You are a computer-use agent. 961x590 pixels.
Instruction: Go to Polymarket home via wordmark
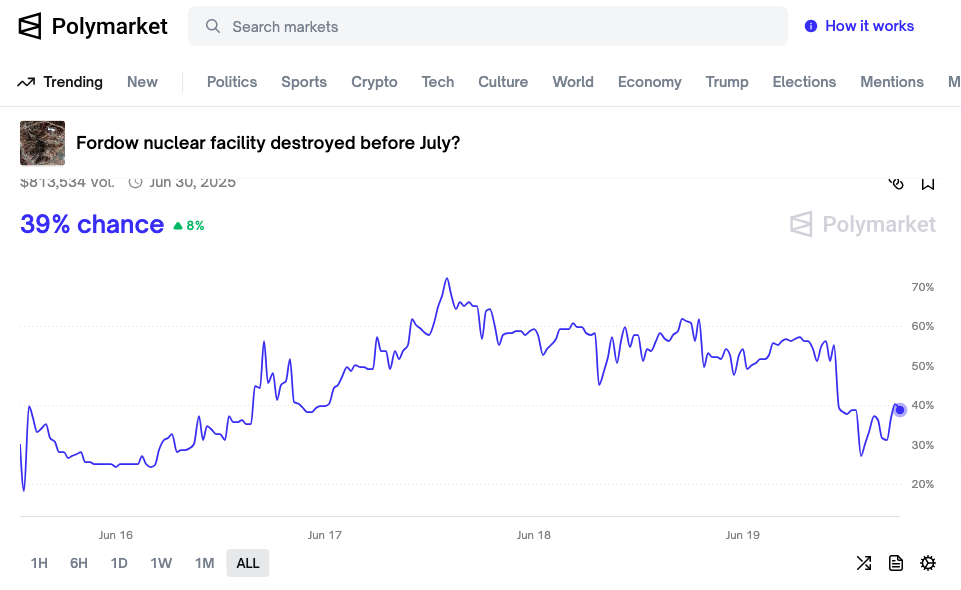pyautogui.click(x=109, y=26)
